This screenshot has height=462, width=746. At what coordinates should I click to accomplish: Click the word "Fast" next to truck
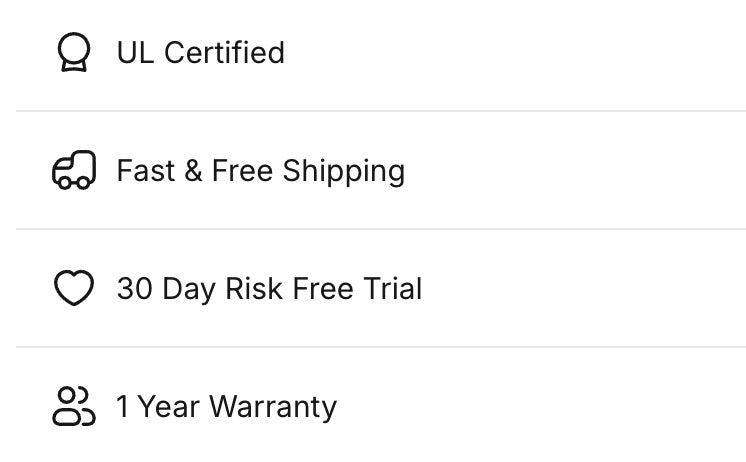[x=146, y=170]
